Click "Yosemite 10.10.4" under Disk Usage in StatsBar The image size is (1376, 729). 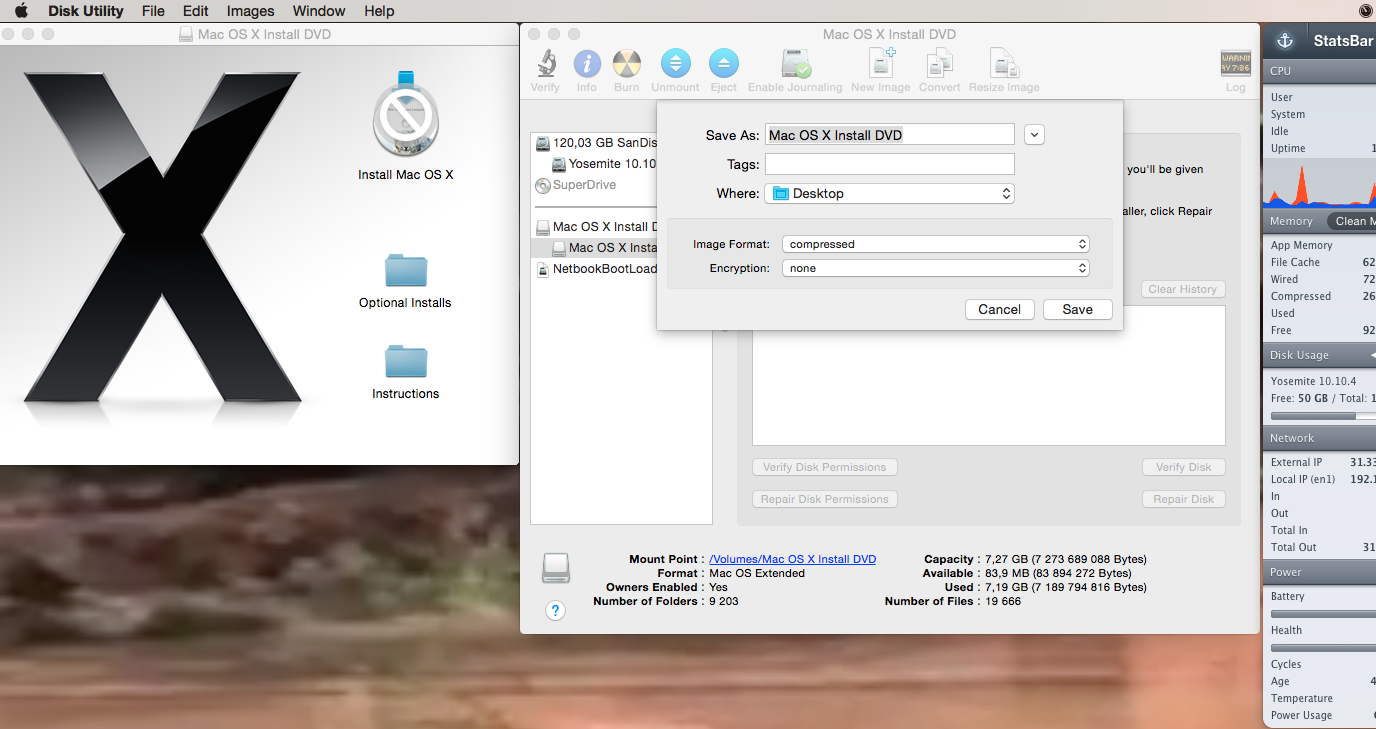1313,381
